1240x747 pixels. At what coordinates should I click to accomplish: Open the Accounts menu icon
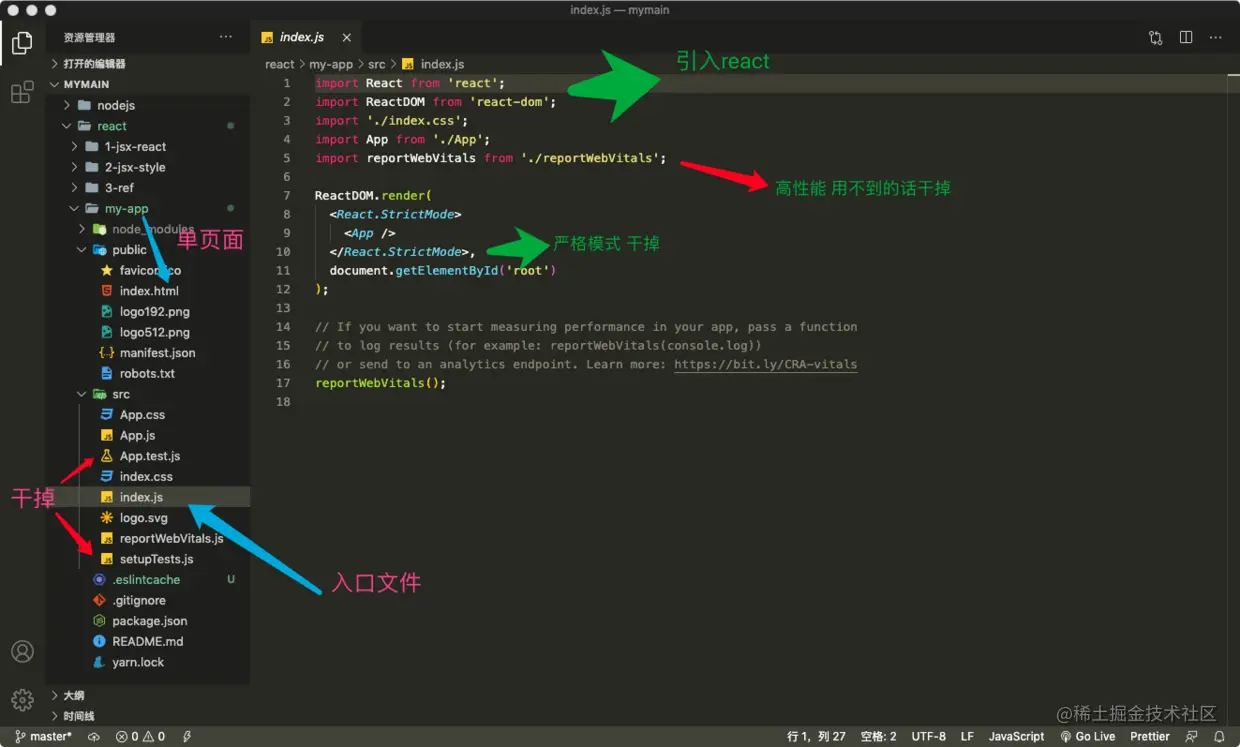[22, 651]
